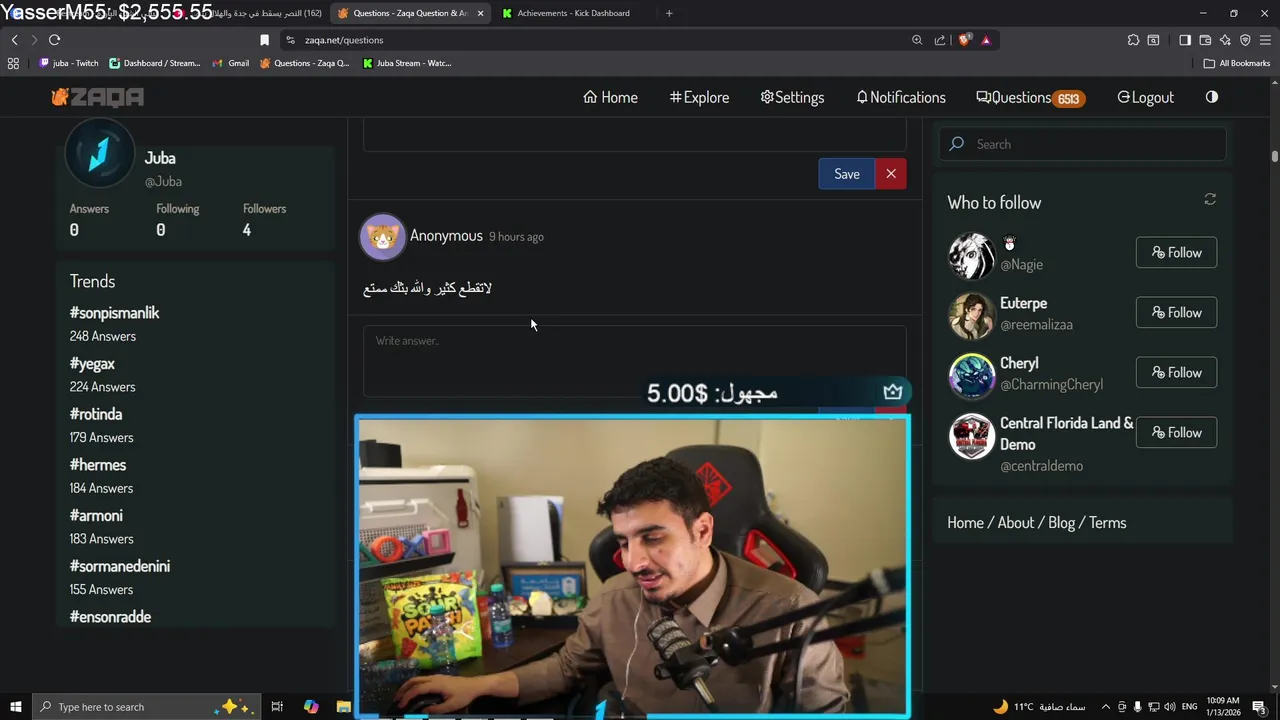Follow the @Nagie account

[x=1176, y=253]
